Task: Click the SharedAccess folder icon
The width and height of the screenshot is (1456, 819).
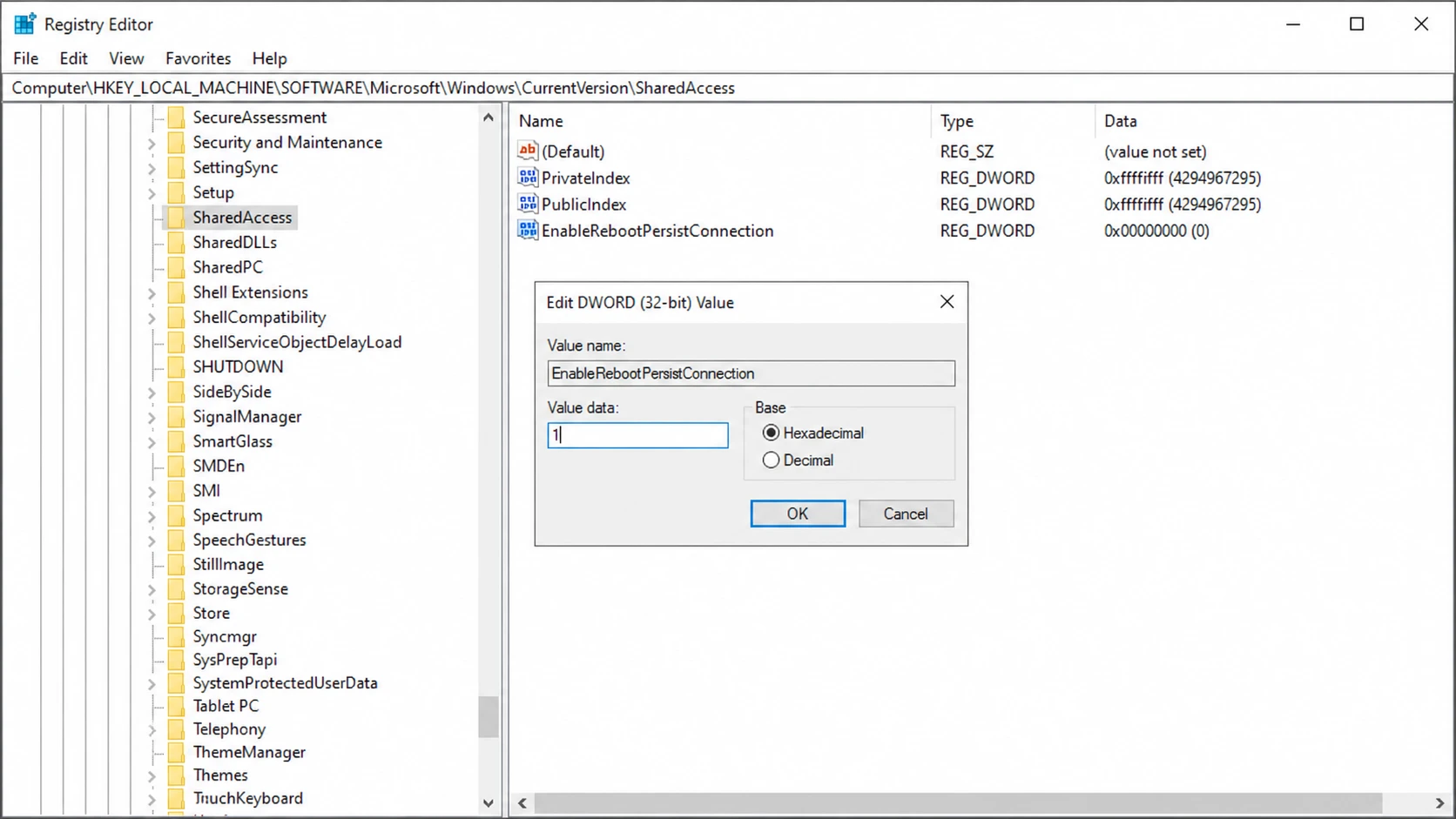Action: point(176,217)
